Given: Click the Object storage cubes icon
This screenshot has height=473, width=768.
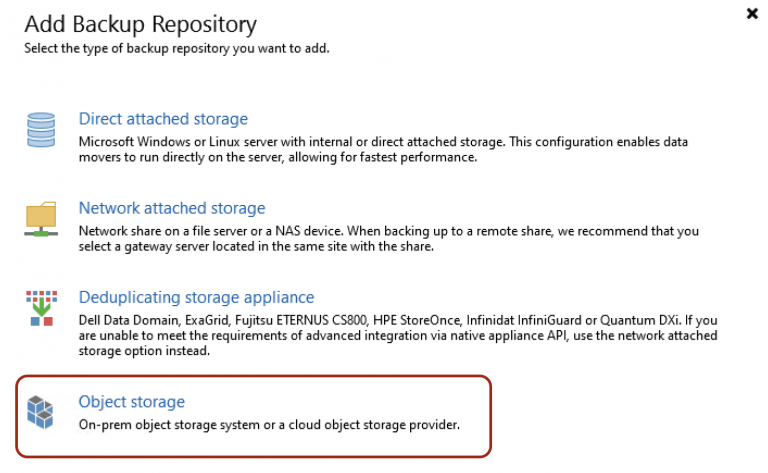Looking at the screenshot, I should click(42, 412).
